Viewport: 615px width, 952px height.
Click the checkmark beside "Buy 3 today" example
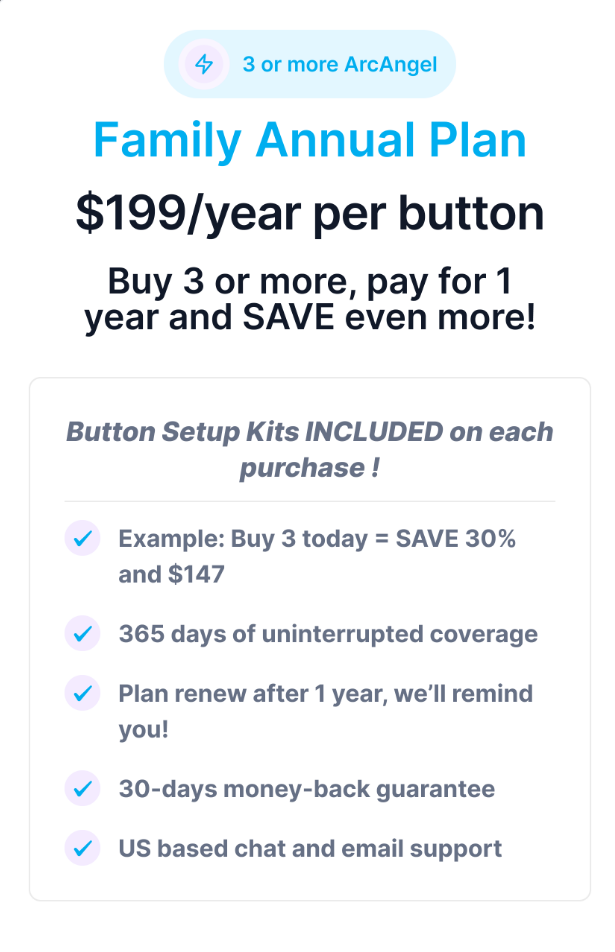[x=82, y=539]
